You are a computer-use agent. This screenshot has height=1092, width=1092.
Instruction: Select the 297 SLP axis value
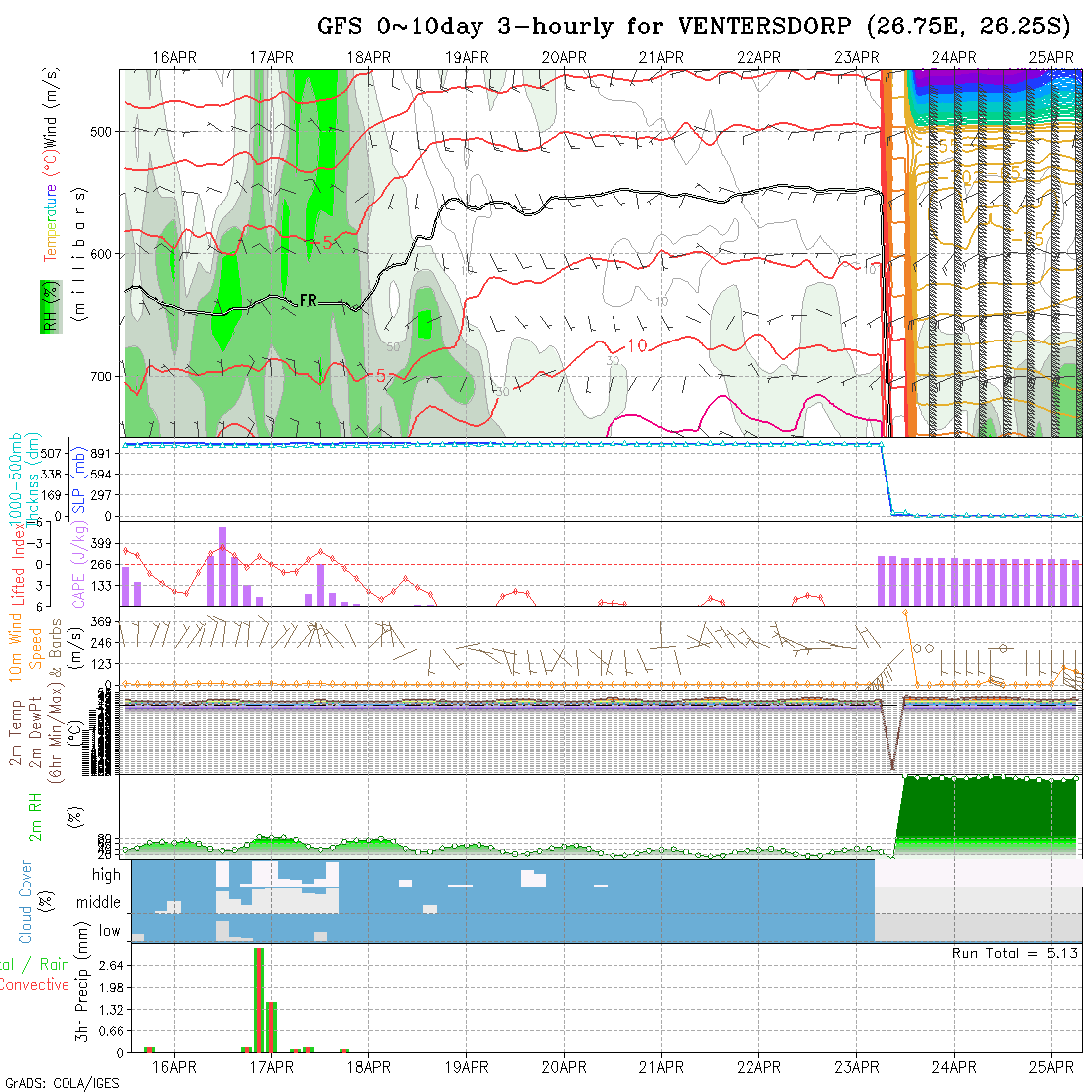point(101,495)
